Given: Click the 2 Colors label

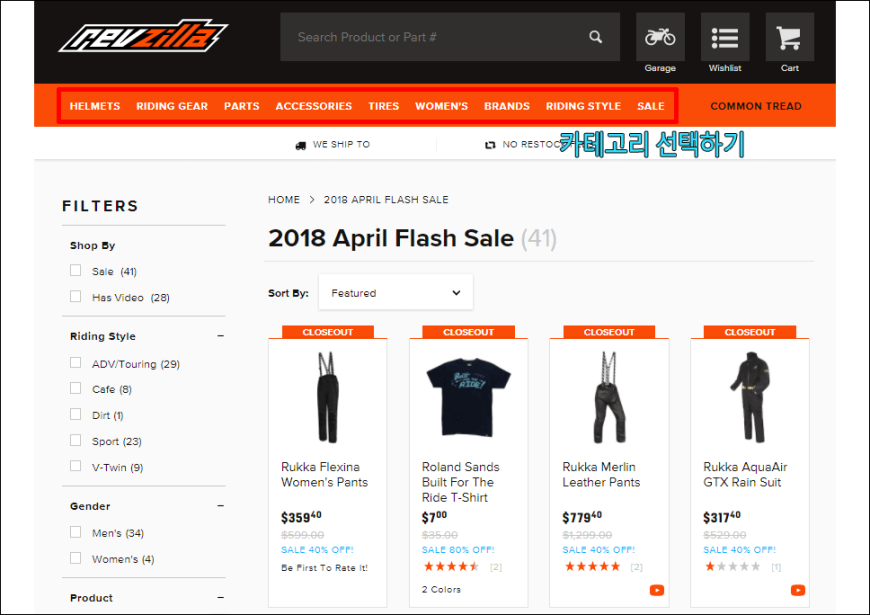Looking at the screenshot, I should [x=441, y=589].
